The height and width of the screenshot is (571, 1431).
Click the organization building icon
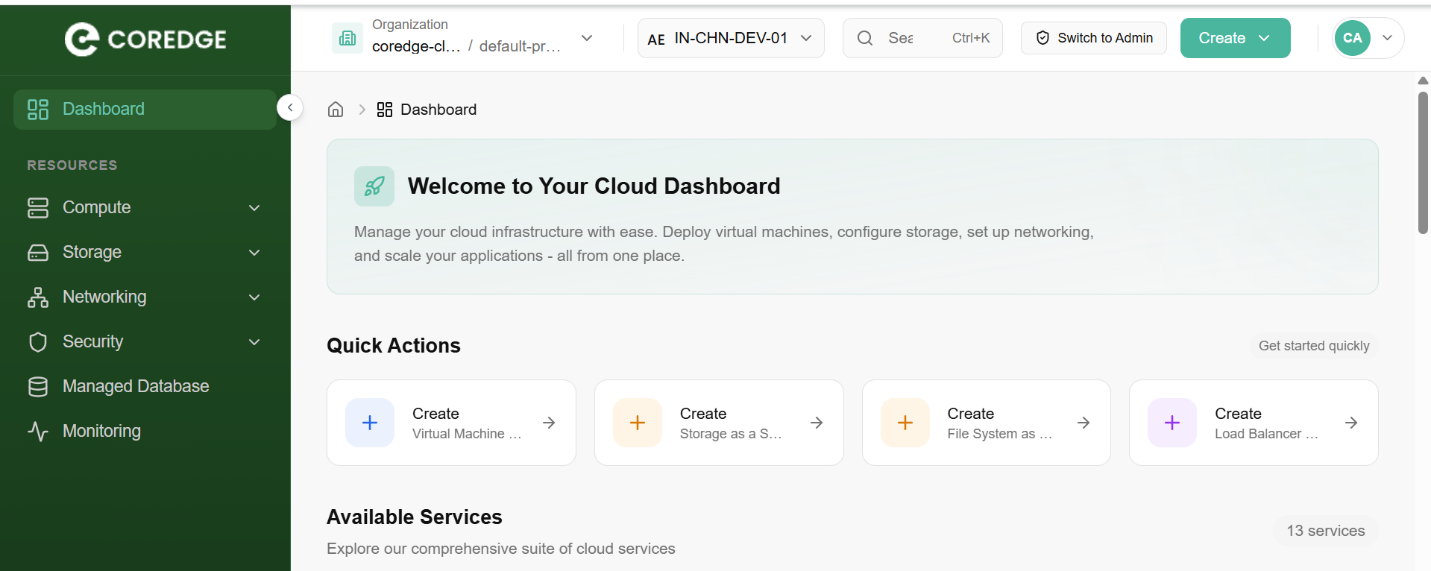click(347, 39)
